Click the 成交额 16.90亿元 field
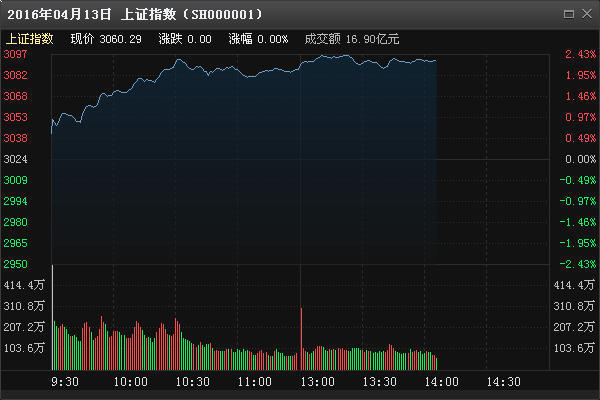The image size is (600, 400). [352, 39]
